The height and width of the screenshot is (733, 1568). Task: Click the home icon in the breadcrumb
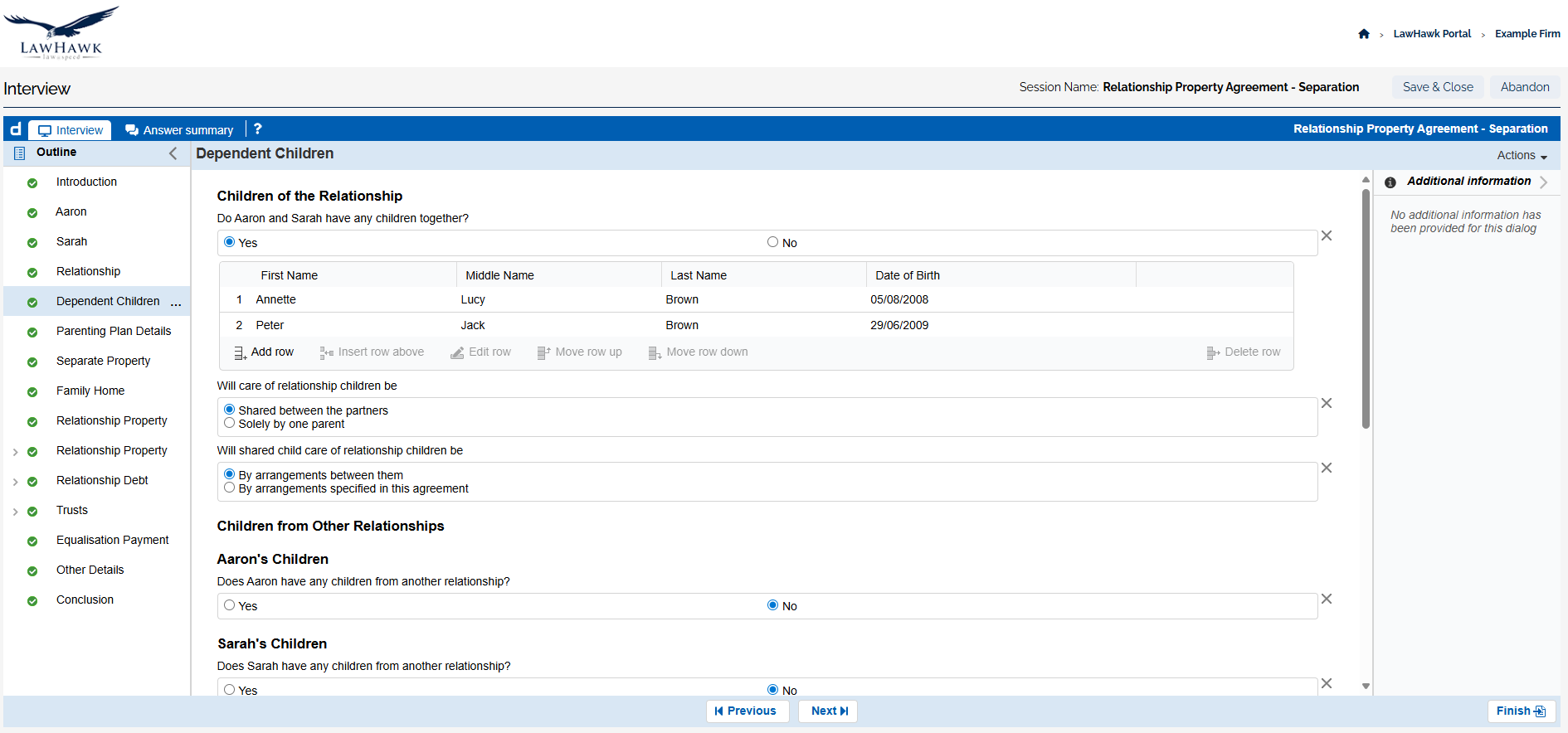coord(1363,34)
